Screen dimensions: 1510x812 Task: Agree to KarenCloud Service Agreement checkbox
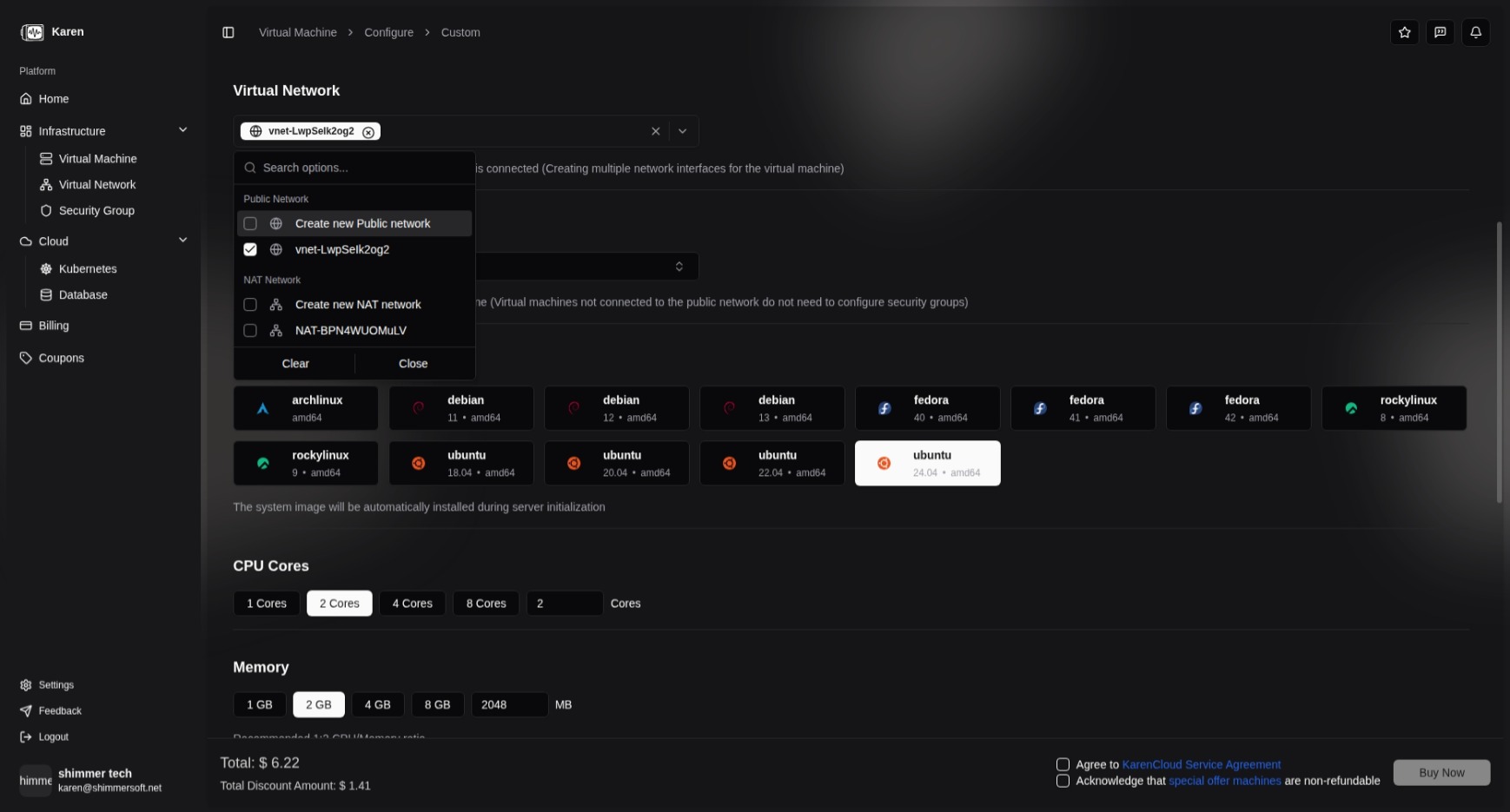(1063, 764)
